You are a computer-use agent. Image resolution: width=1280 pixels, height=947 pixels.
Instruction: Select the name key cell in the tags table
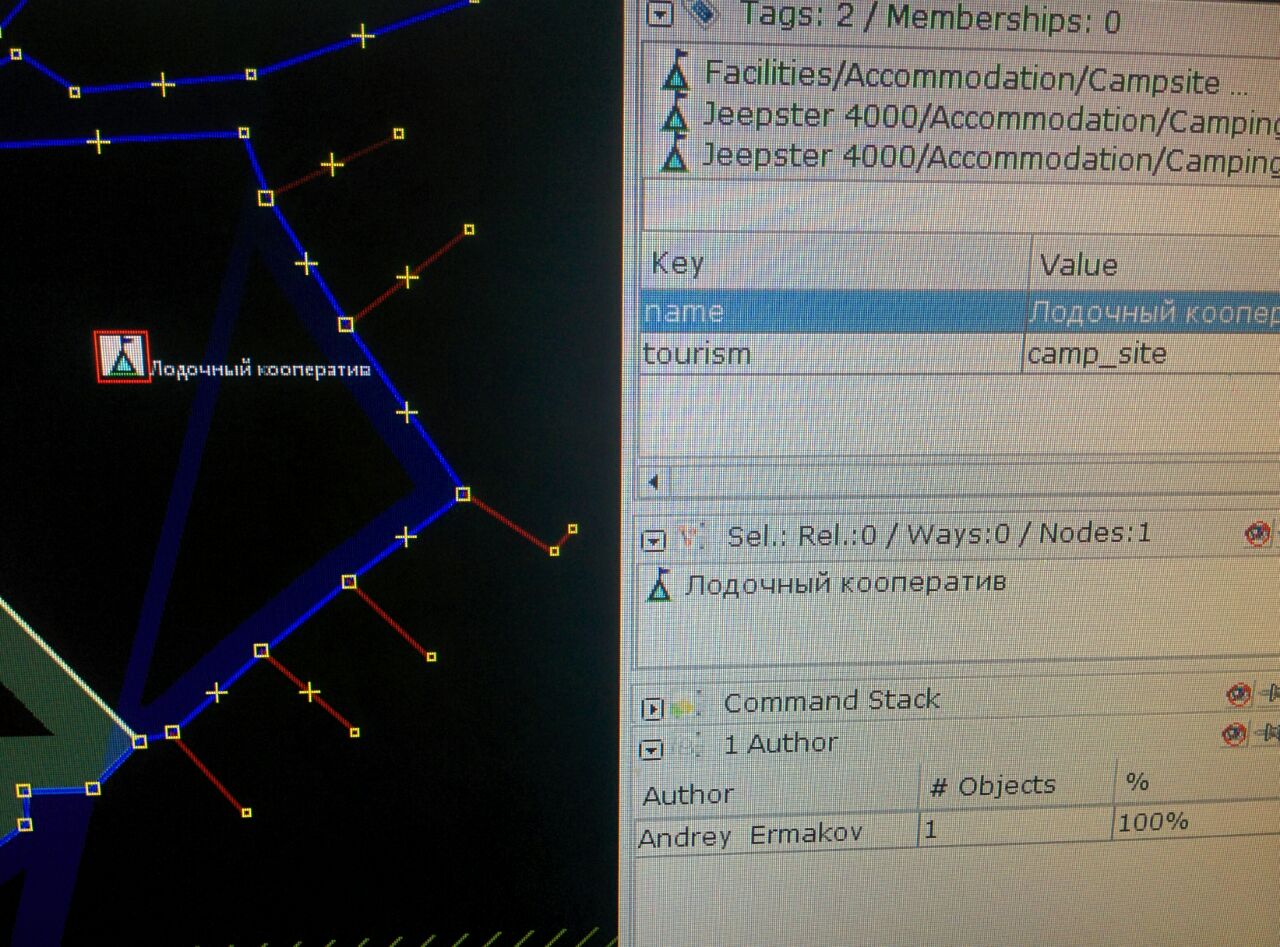point(834,312)
